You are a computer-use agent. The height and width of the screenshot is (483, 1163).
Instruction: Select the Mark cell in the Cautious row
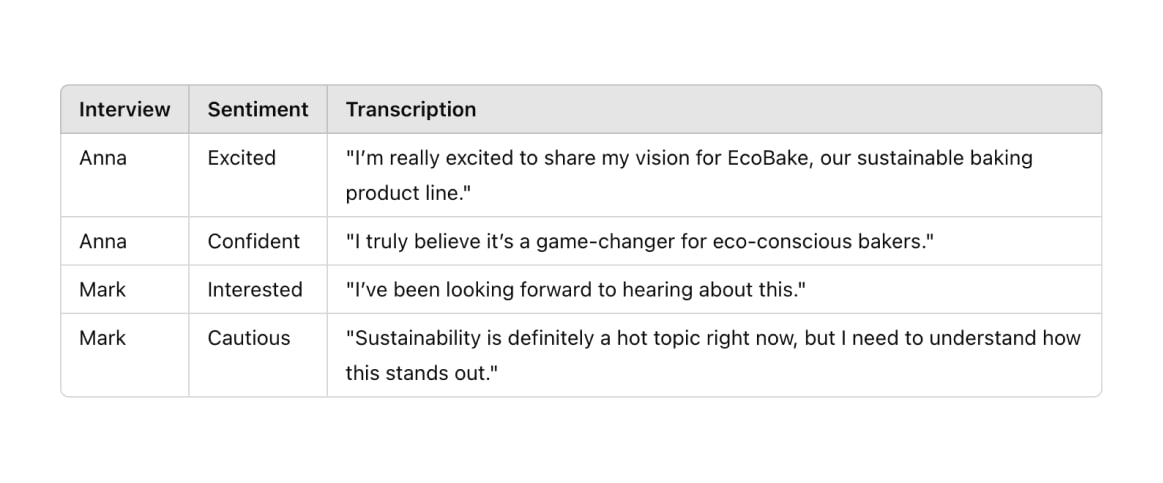pyautogui.click(x=102, y=338)
